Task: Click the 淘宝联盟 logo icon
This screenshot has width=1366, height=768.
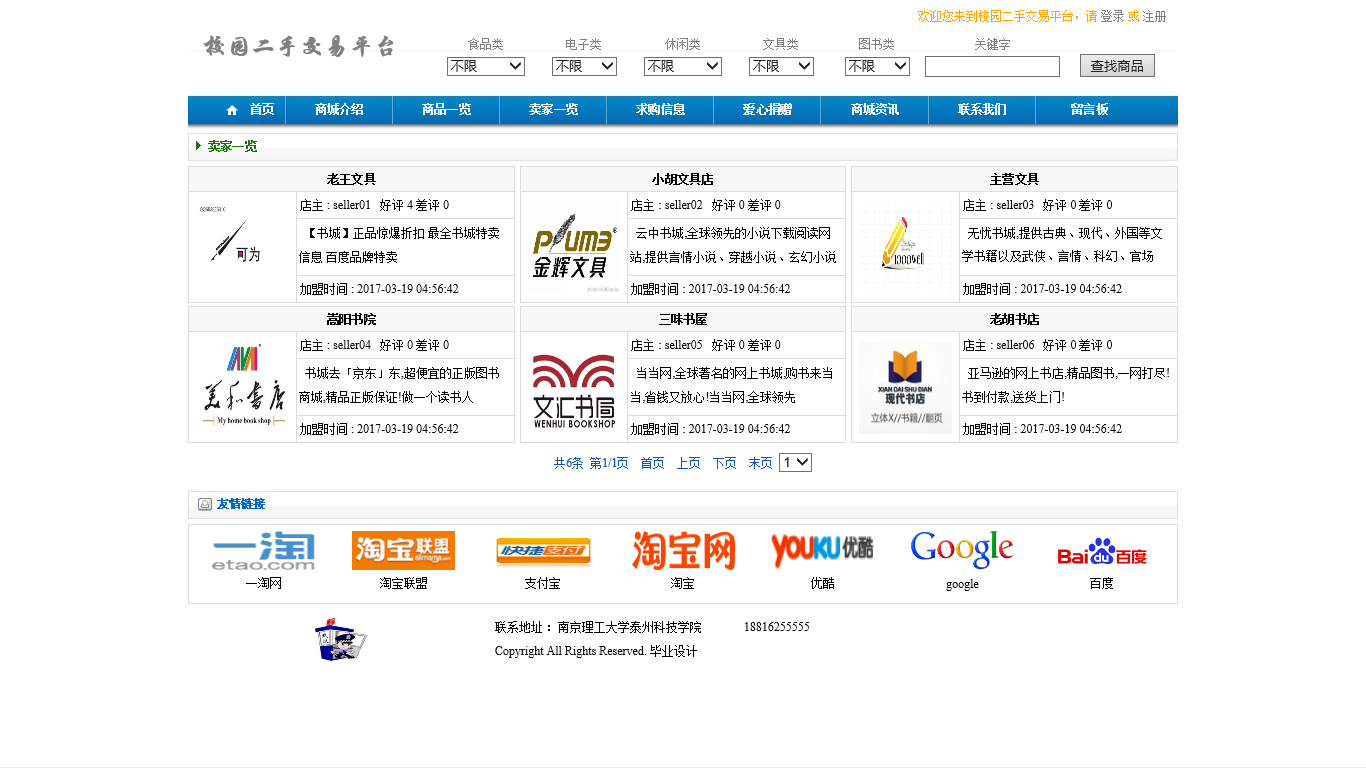Action: pyautogui.click(x=403, y=551)
